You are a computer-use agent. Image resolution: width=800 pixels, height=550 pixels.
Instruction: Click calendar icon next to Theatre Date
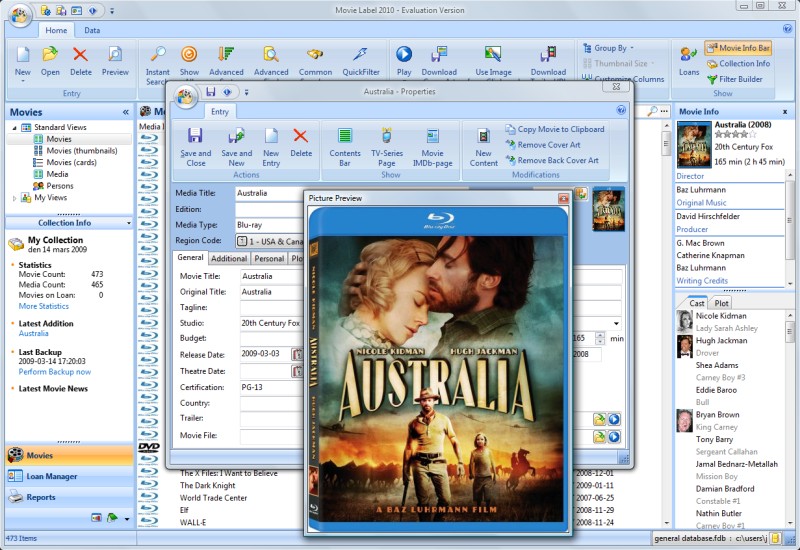(x=297, y=371)
